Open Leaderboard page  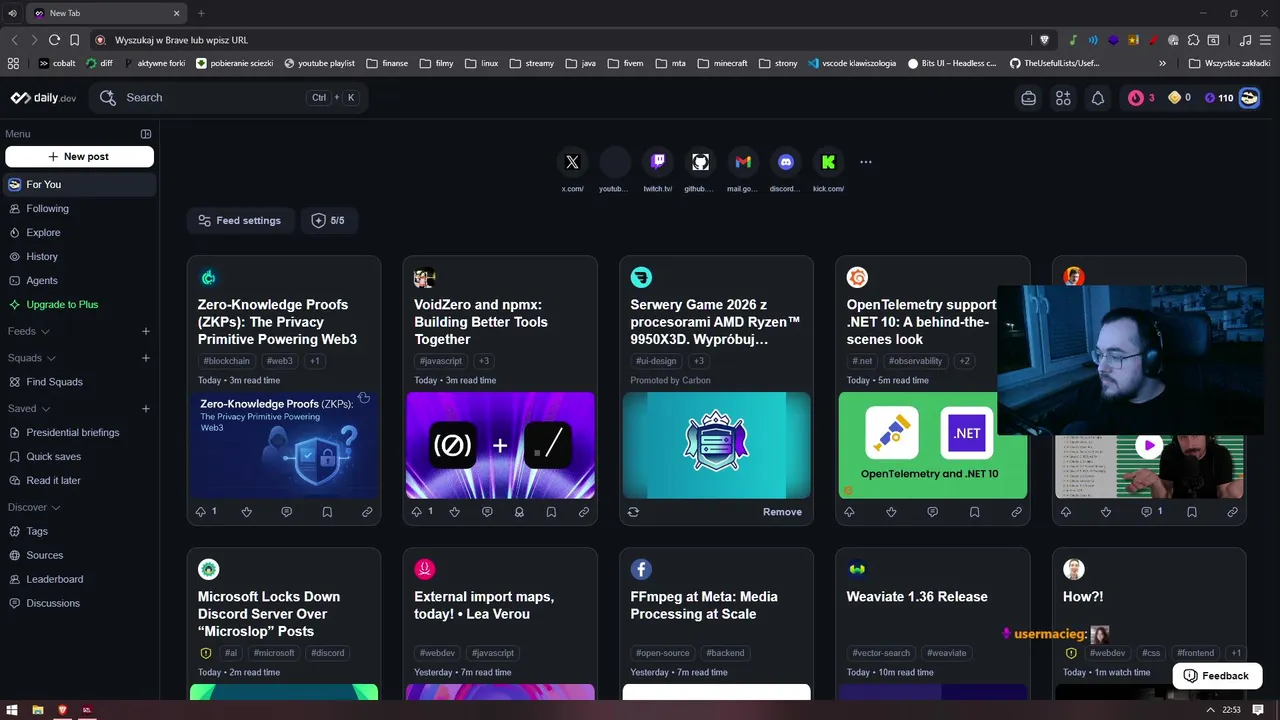click(79, 579)
